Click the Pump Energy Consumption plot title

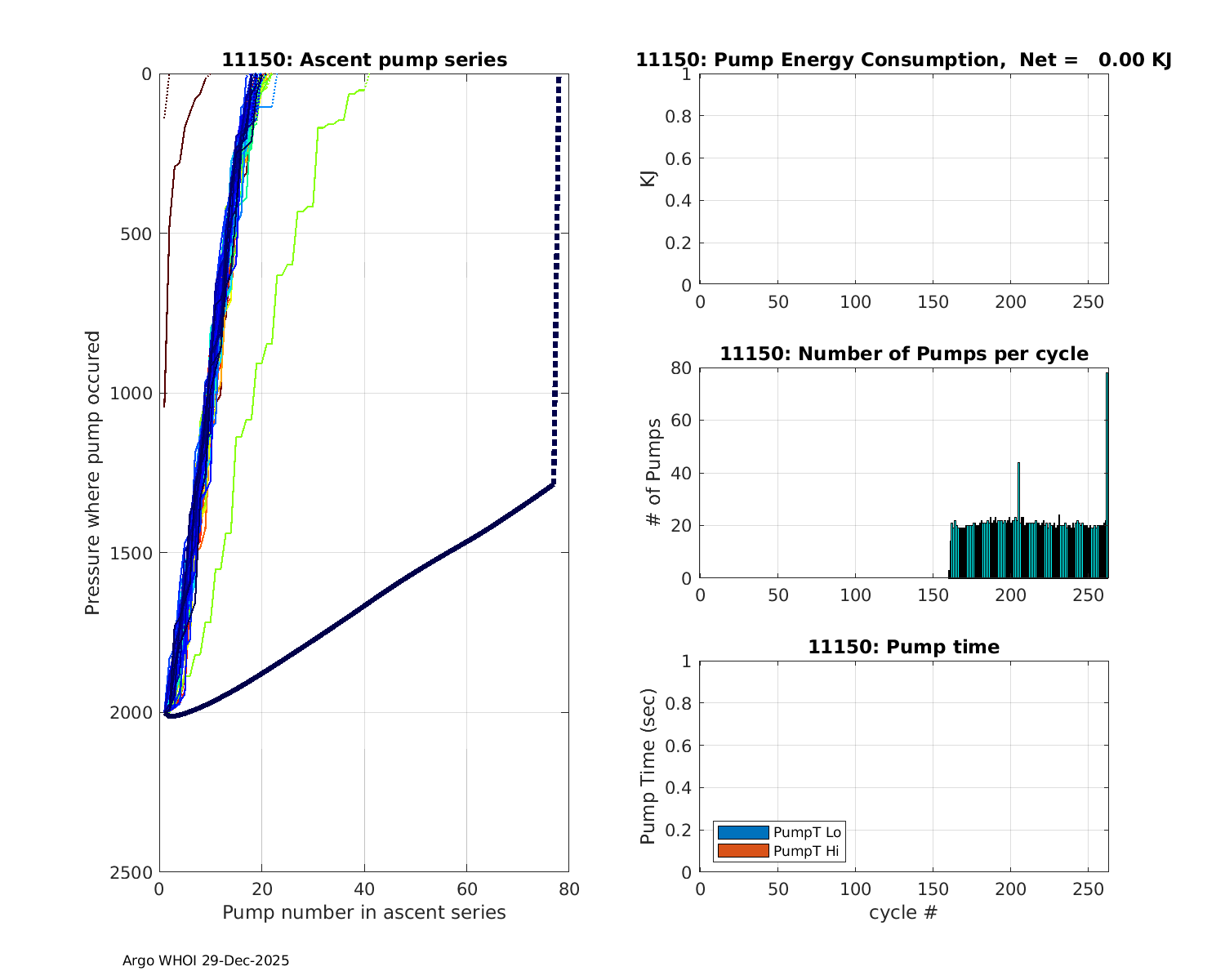[x=903, y=60]
